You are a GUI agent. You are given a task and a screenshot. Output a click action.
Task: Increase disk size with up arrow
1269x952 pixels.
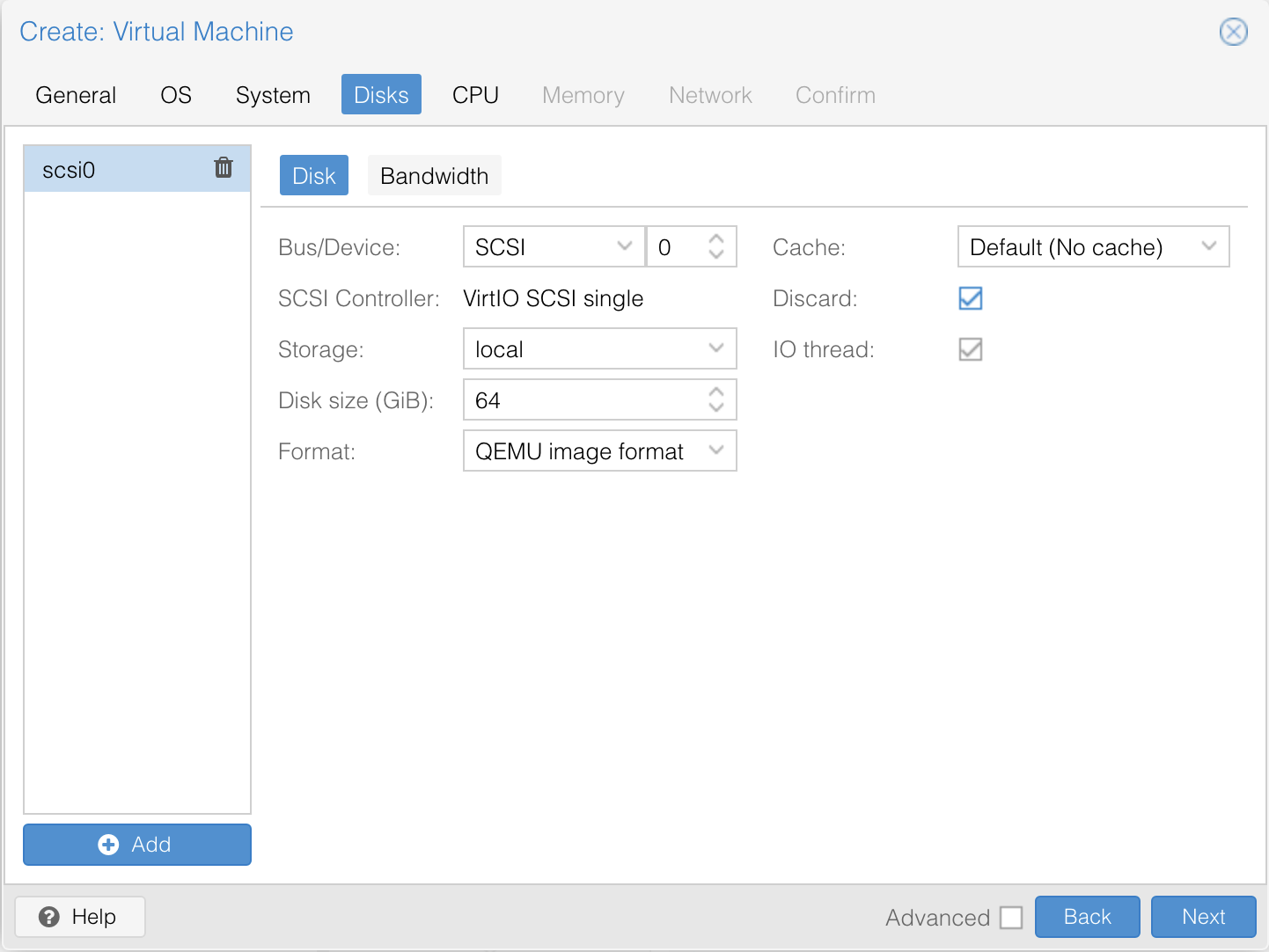pos(716,392)
